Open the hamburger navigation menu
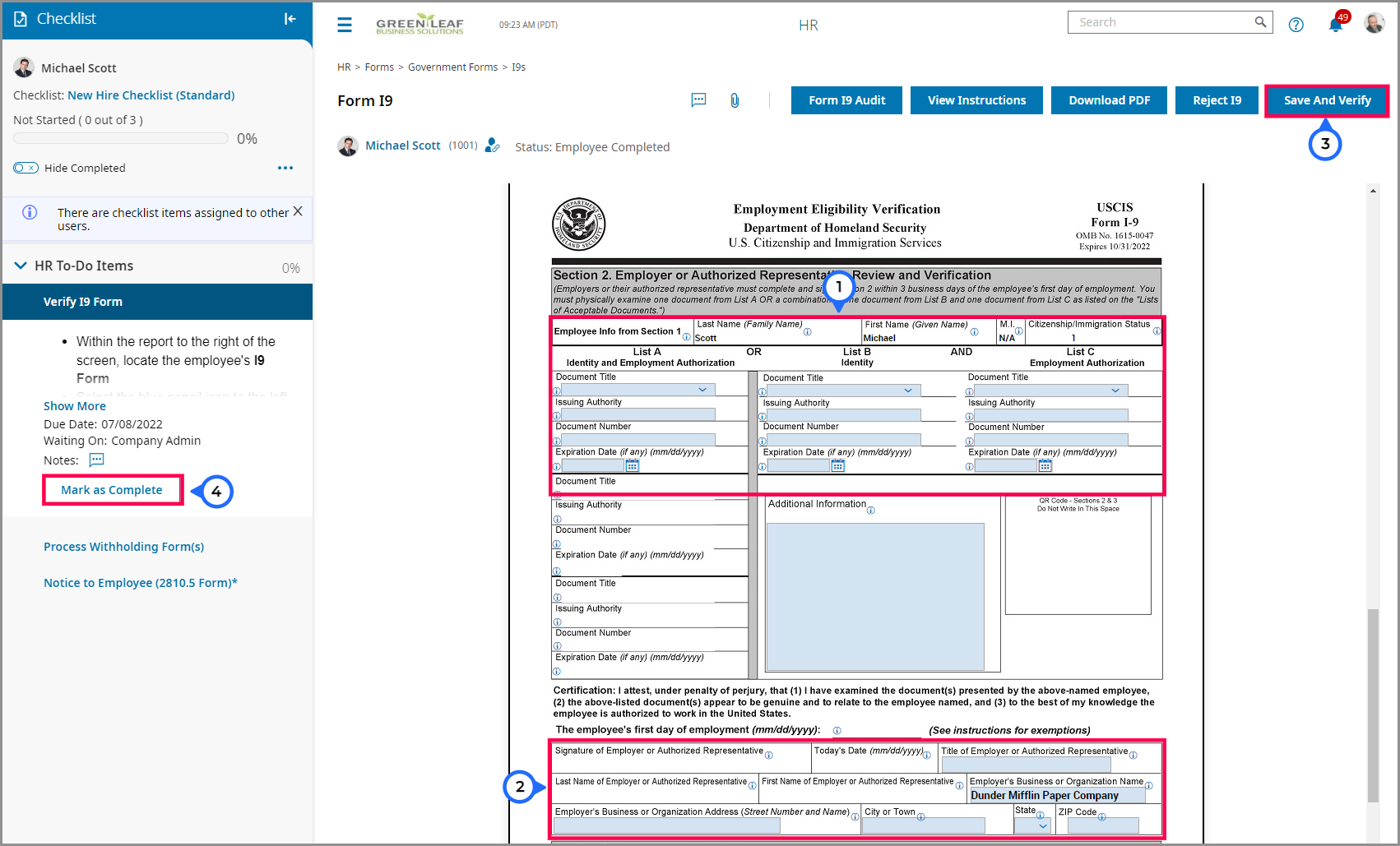1400x846 pixels. pyautogui.click(x=345, y=25)
